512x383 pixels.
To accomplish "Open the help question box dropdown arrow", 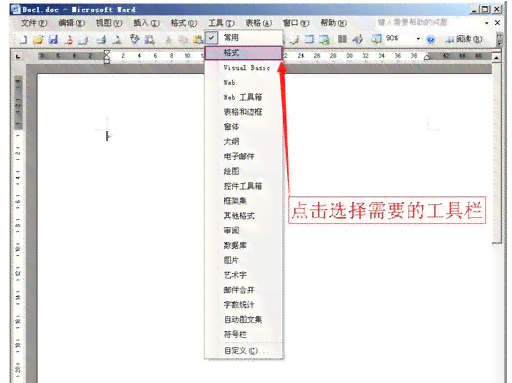I will click(x=486, y=23).
